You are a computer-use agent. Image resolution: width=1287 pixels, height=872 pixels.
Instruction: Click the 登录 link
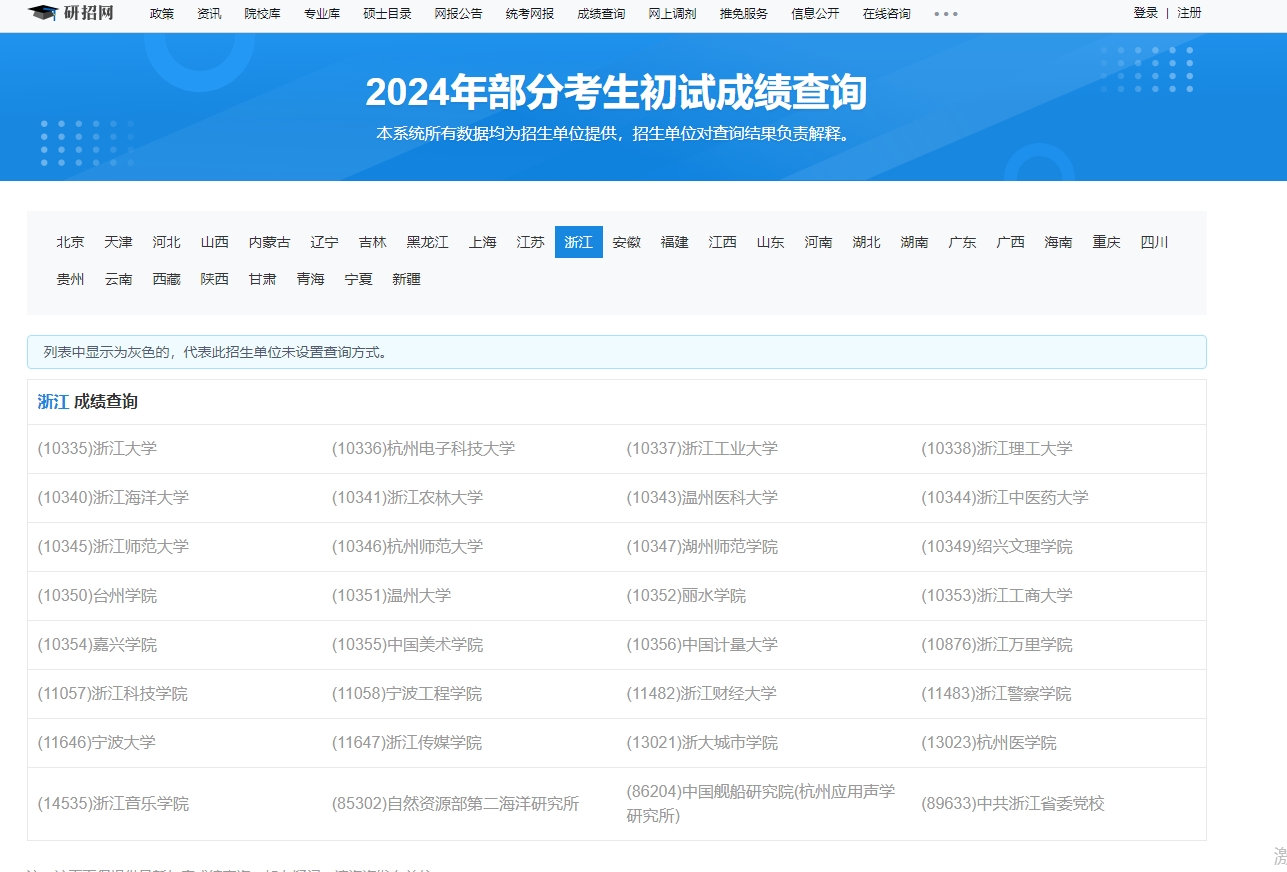tap(1146, 13)
